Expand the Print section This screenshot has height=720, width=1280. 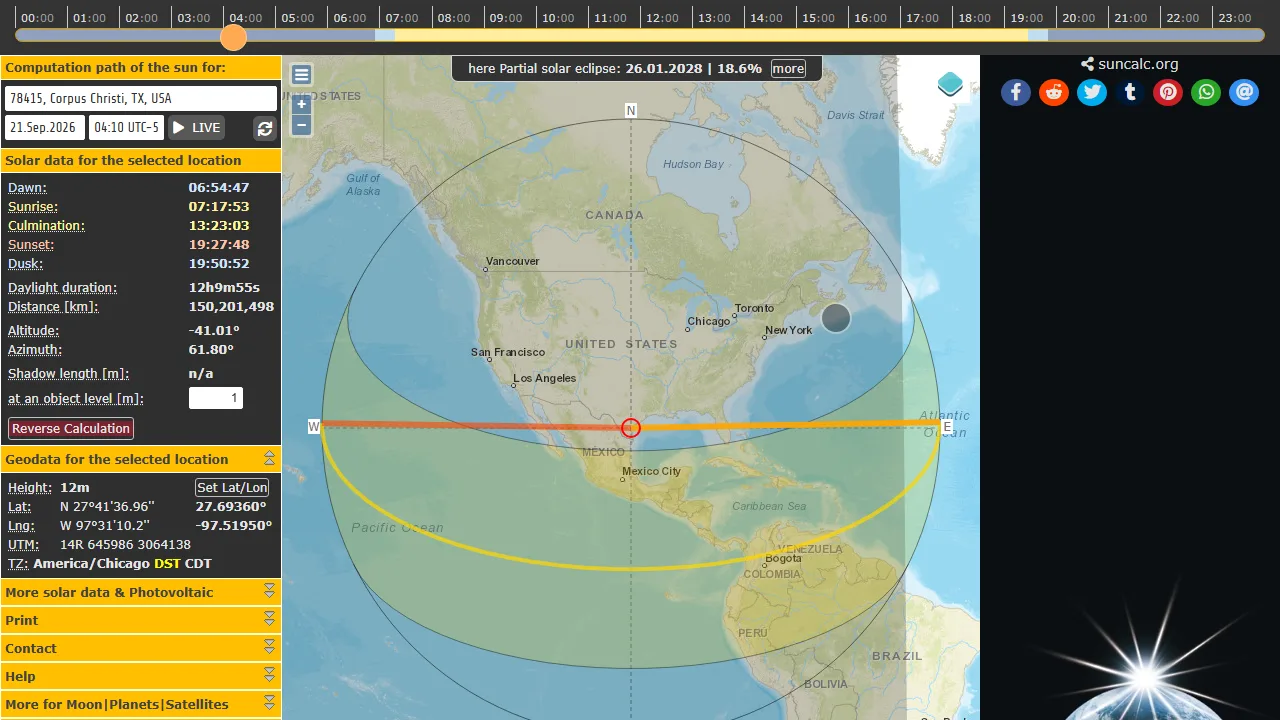pos(269,619)
